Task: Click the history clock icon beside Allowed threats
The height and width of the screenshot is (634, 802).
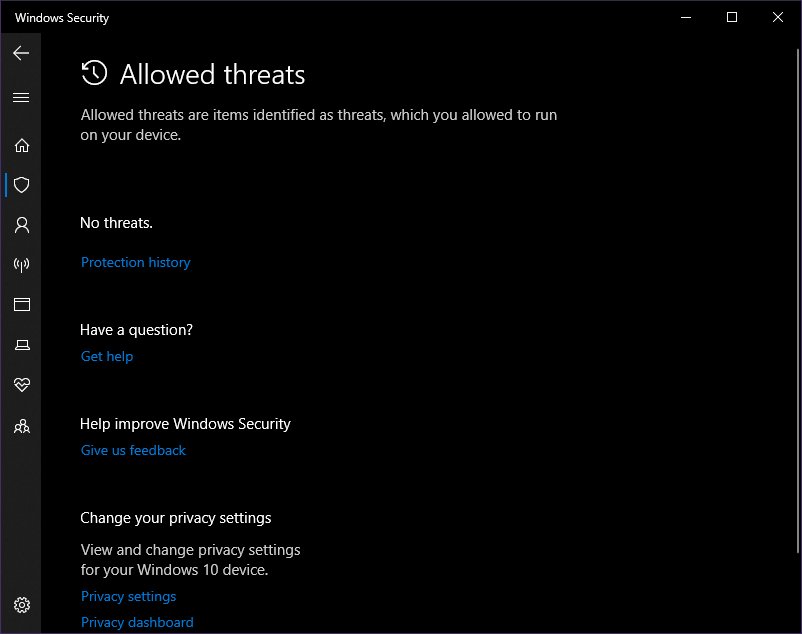Action: pos(94,73)
